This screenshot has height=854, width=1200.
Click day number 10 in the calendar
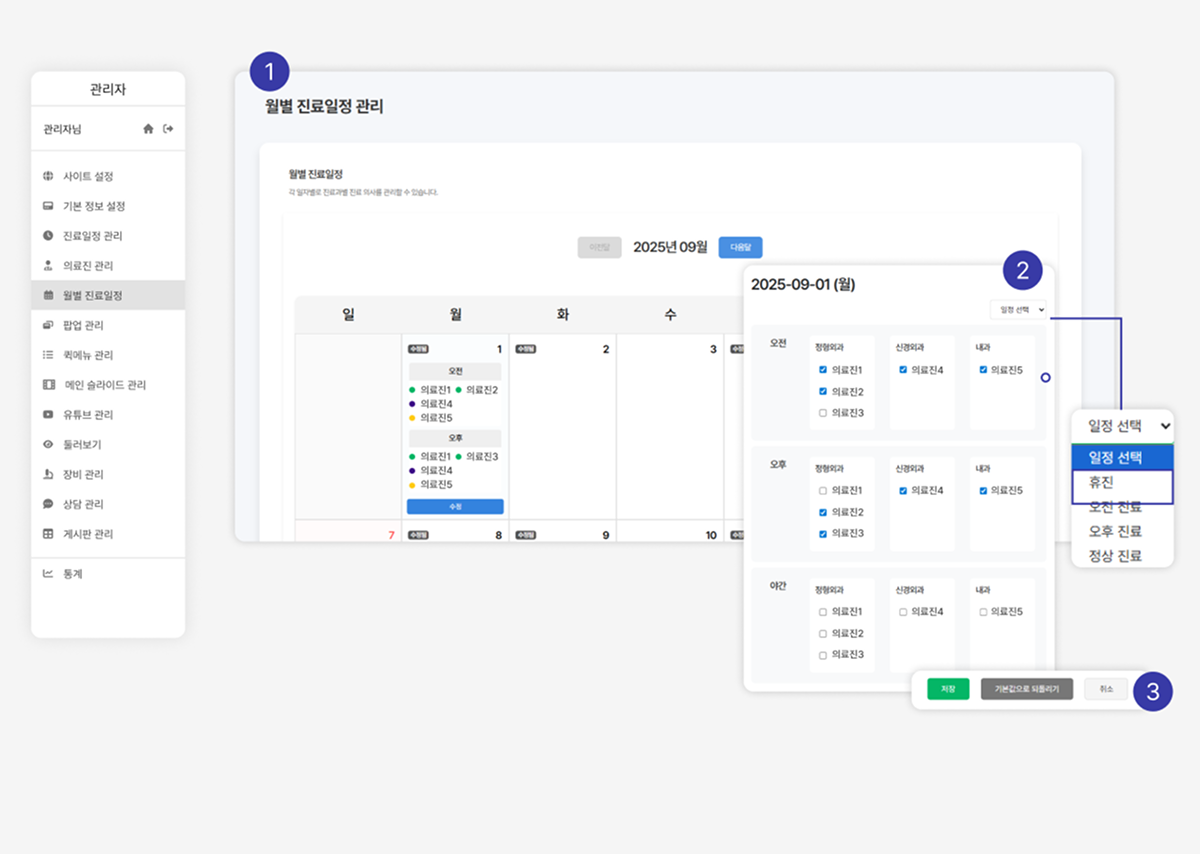click(x=711, y=536)
